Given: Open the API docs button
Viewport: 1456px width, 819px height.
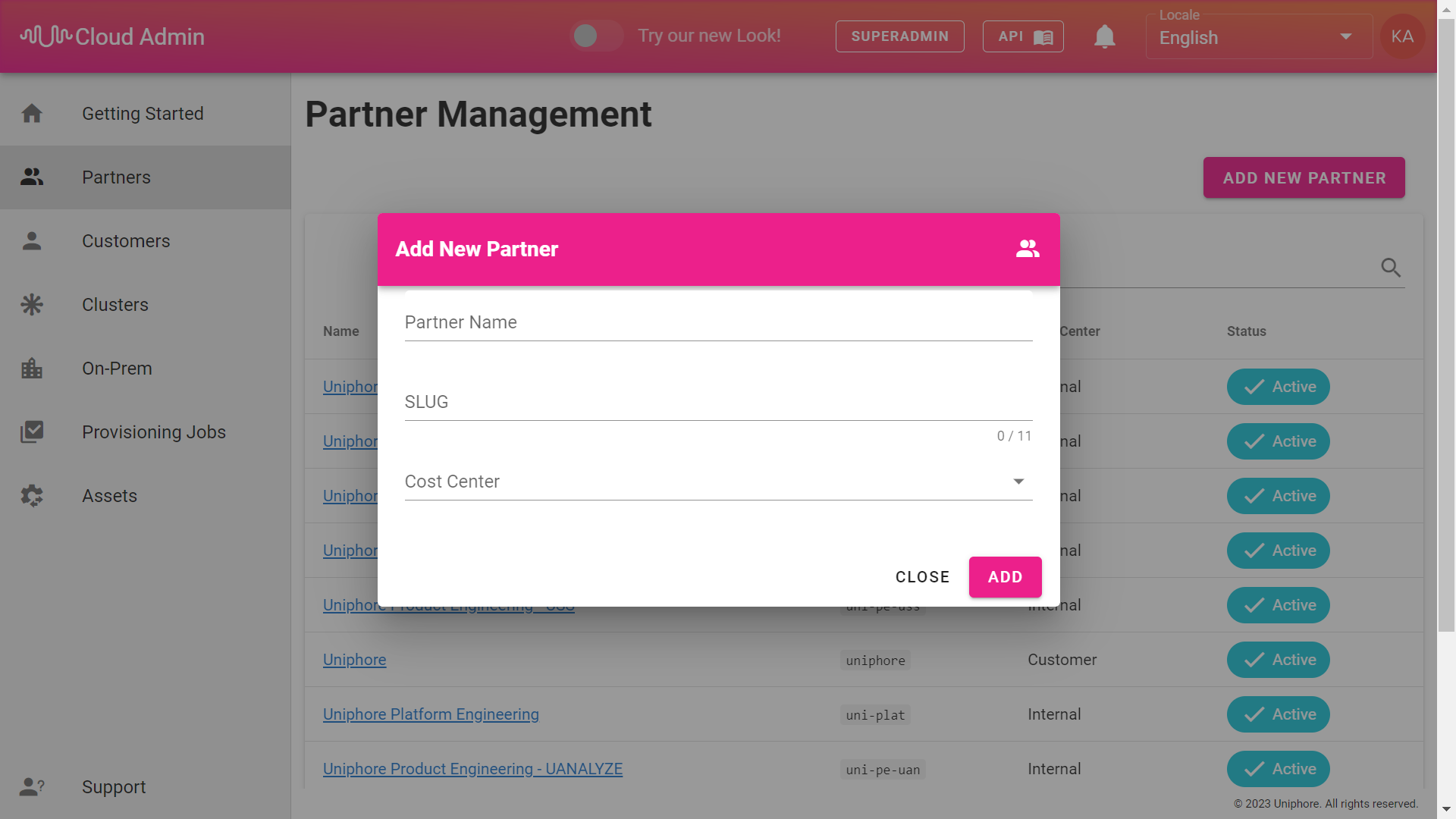Looking at the screenshot, I should coord(1023,36).
